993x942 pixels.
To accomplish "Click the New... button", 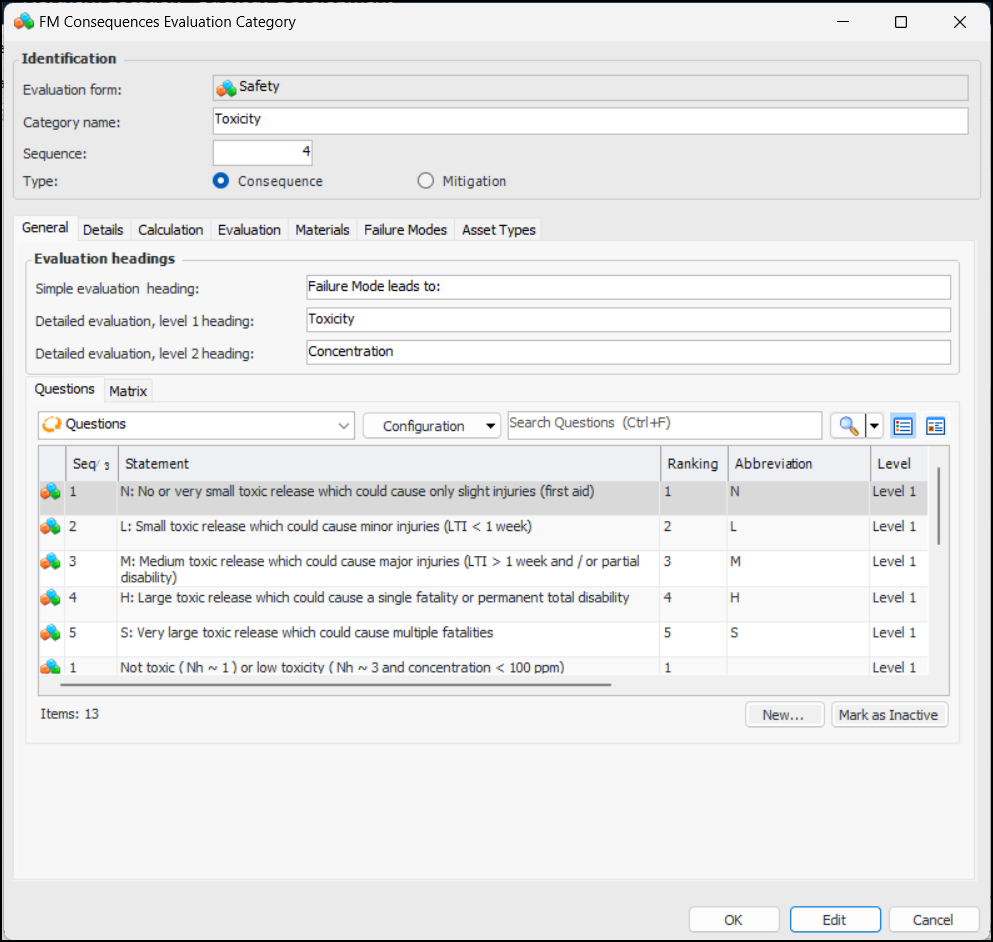I will pyautogui.click(x=784, y=715).
